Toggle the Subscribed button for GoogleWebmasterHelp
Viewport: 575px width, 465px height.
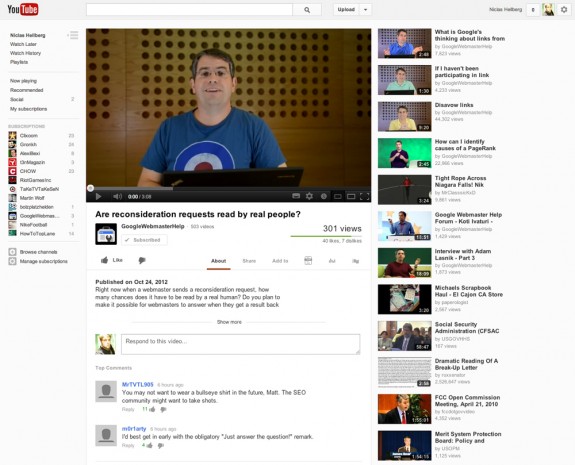pyautogui.click(x=144, y=240)
